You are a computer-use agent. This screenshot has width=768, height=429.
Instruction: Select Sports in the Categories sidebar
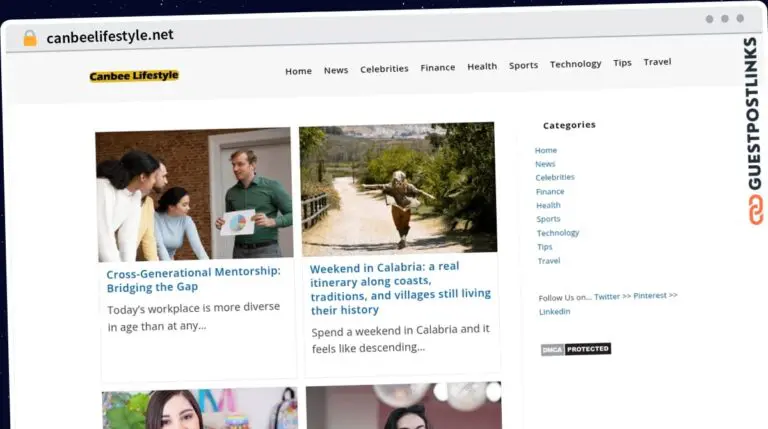click(548, 219)
